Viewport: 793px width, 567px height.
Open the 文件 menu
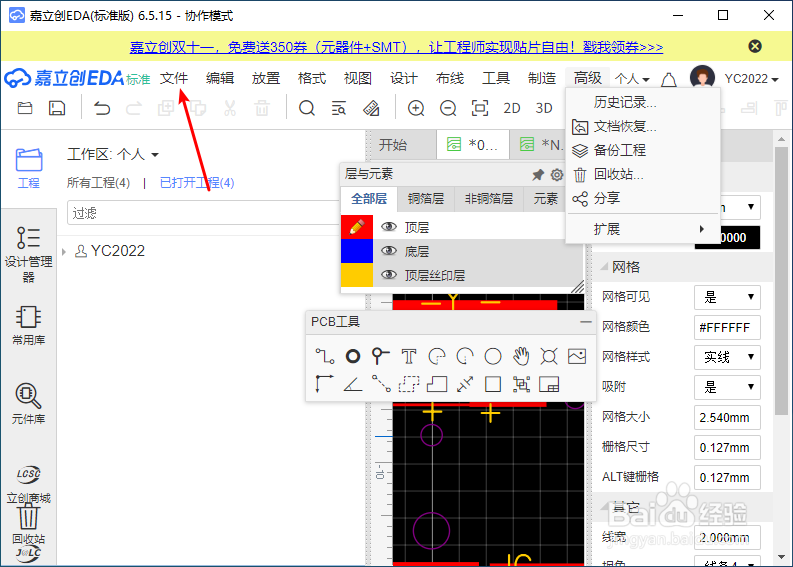point(174,78)
